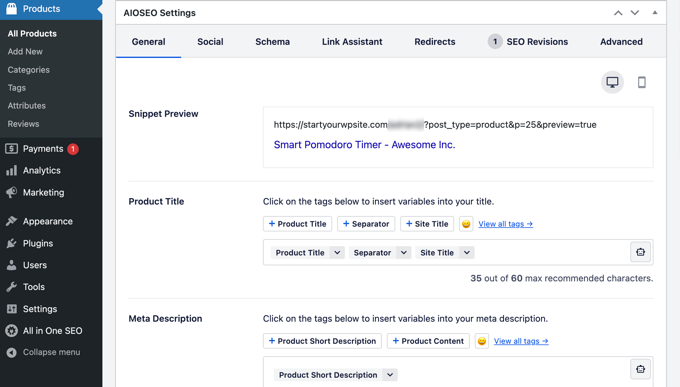This screenshot has height=387, width=680.
Task: Click the Tools wrench icon
Action: [12, 287]
